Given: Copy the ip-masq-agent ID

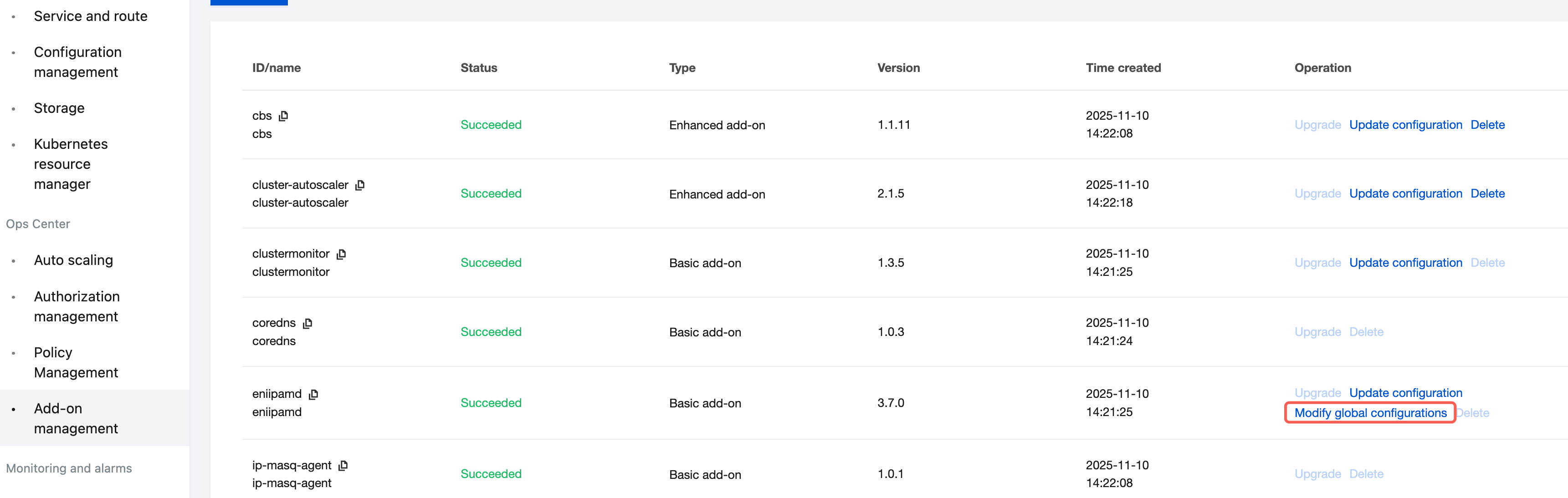Looking at the screenshot, I should tap(343, 465).
